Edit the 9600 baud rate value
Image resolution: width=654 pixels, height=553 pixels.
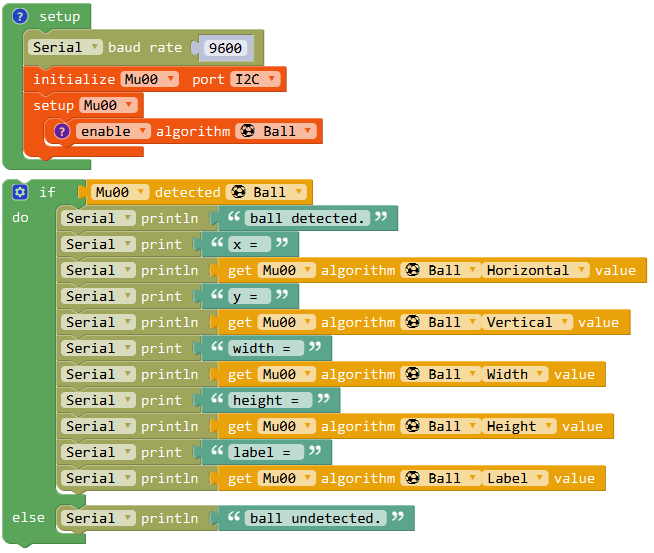[x=225, y=48]
